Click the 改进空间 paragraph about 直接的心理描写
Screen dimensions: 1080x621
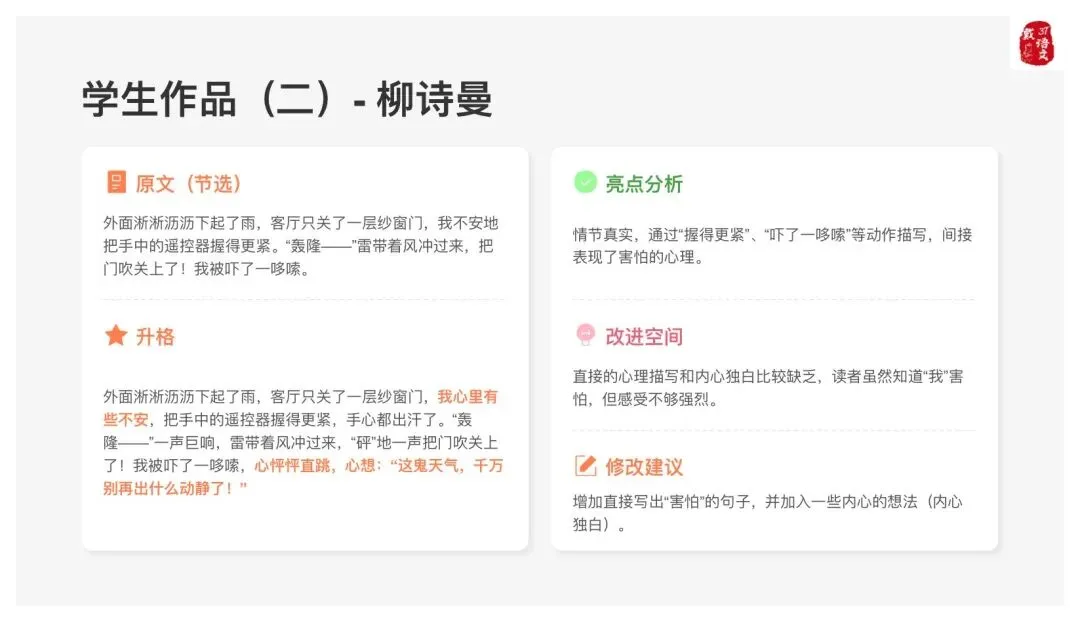coord(767,387)
